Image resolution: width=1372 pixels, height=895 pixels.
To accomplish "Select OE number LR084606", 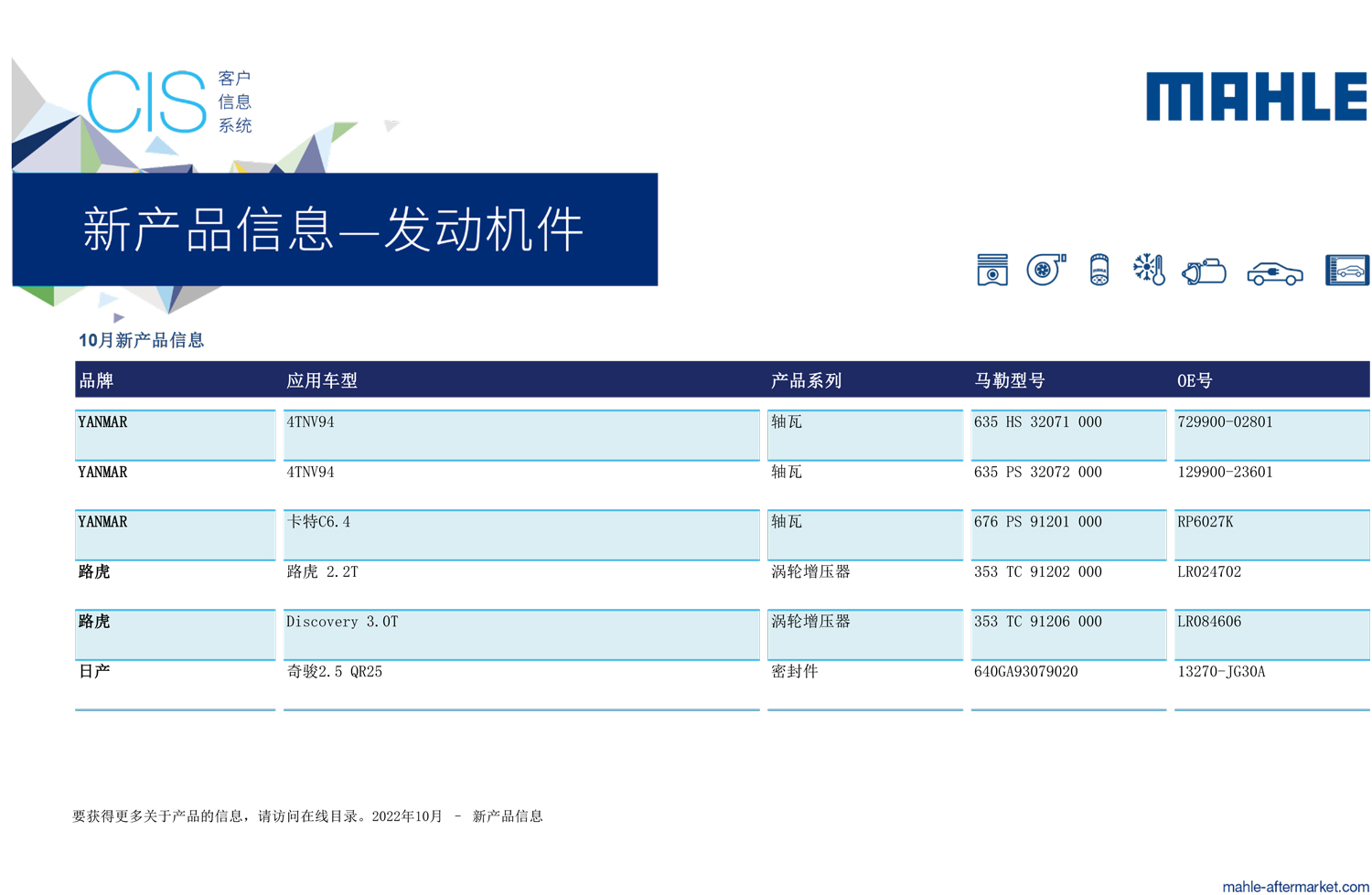I will [x=1209, y=622].
